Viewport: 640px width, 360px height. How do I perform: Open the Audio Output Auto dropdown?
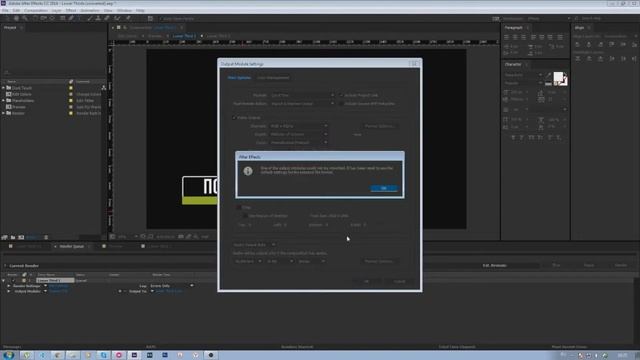[254, 244]
